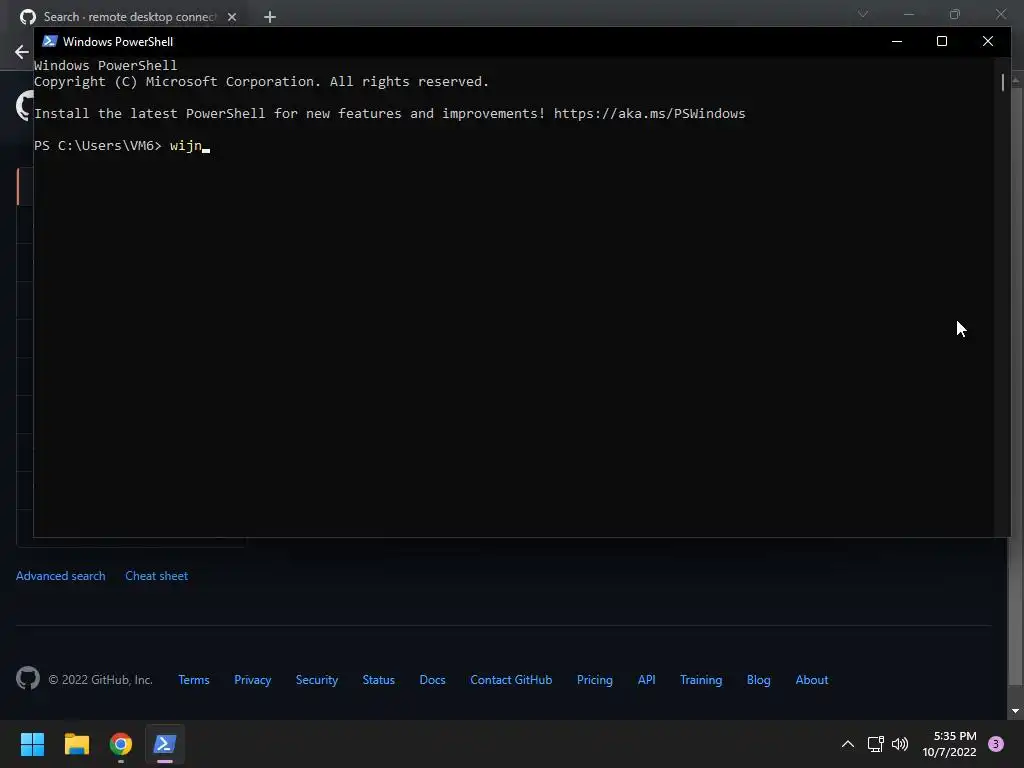1024x768 pixels.
Task: Click the PowerShell title bar icon
Action: pyautogui.click(x=50, y=41)
